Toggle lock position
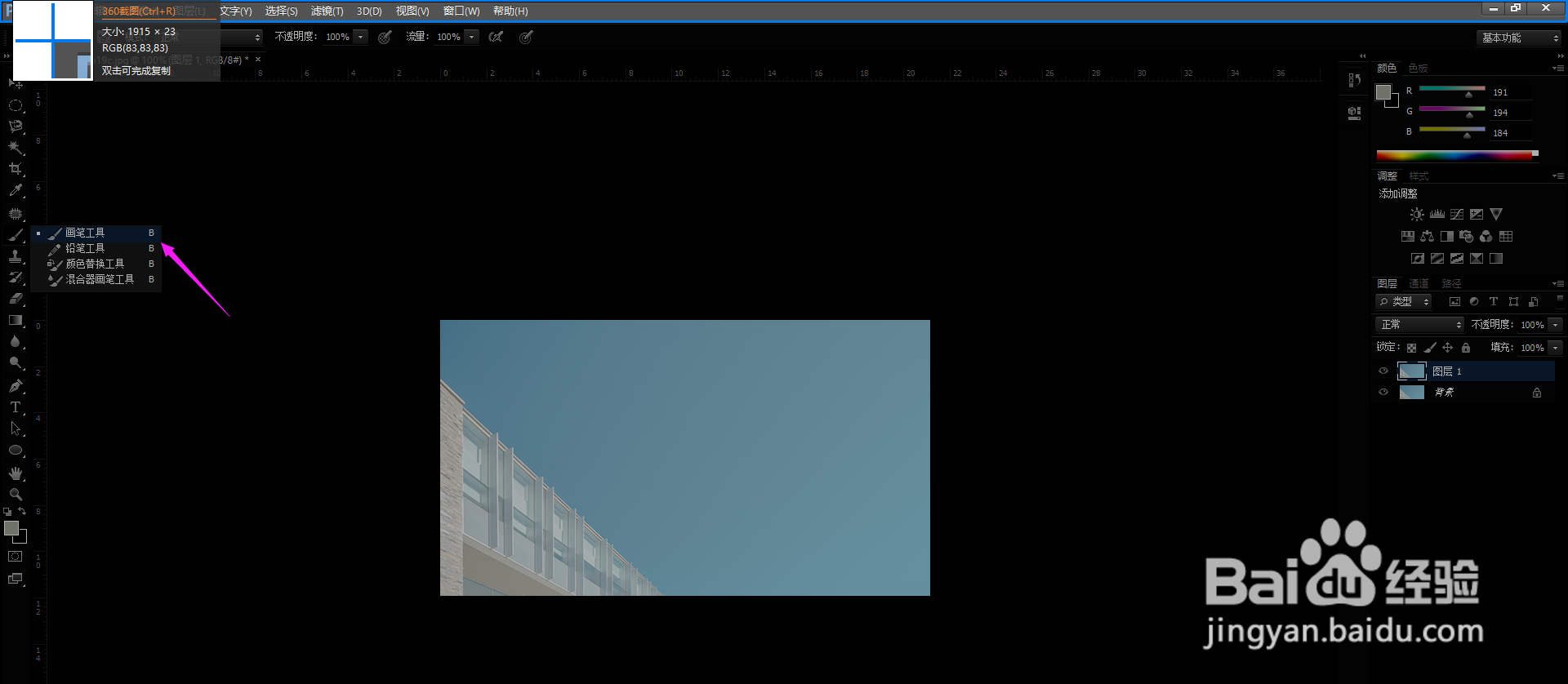The width and height of the screenshot is (1568, 684). (1448, 348)
